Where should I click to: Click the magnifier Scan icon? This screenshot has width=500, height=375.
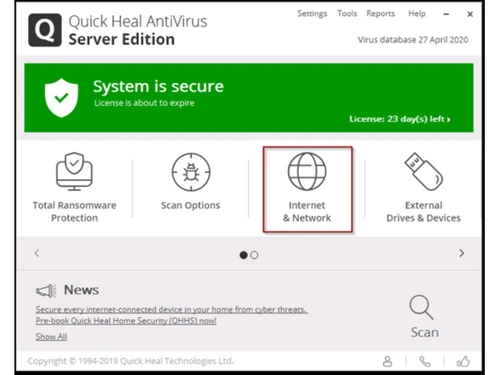point(421,307)
